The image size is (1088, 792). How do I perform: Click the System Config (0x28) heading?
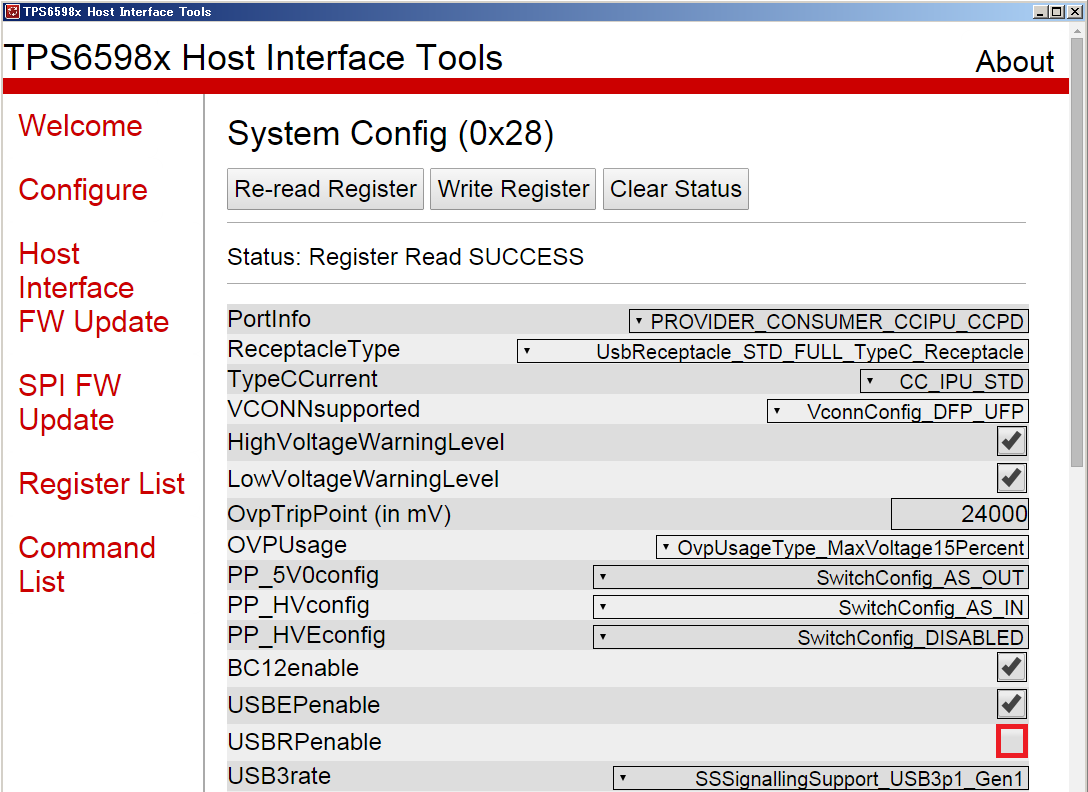(391, 133)
